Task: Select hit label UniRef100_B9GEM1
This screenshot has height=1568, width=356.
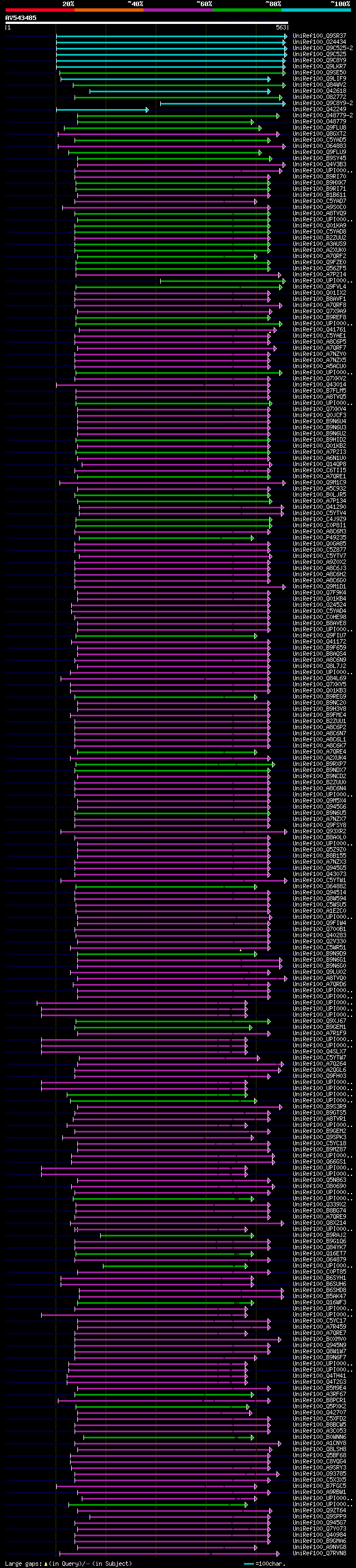Action: 319,1027
